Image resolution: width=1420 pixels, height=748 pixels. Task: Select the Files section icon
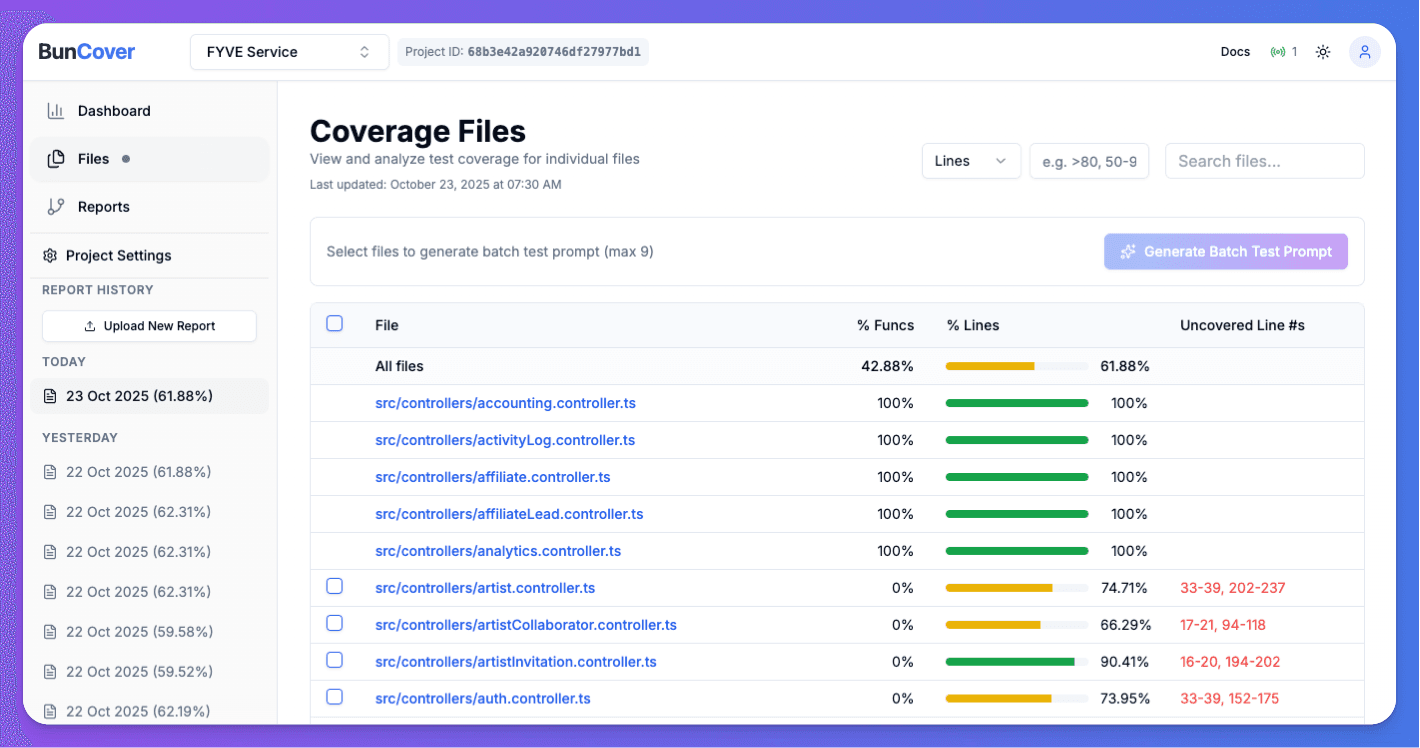pos(57,158)
